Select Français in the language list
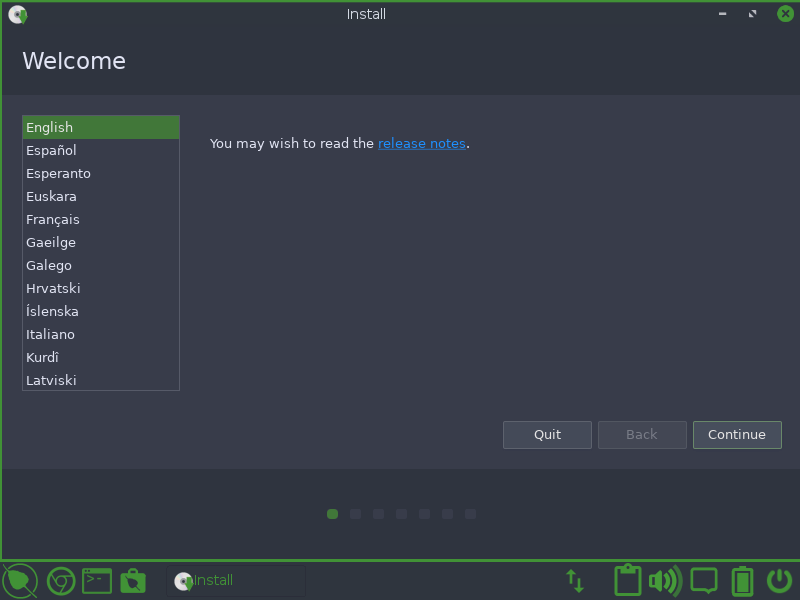 tap(101, 219)
